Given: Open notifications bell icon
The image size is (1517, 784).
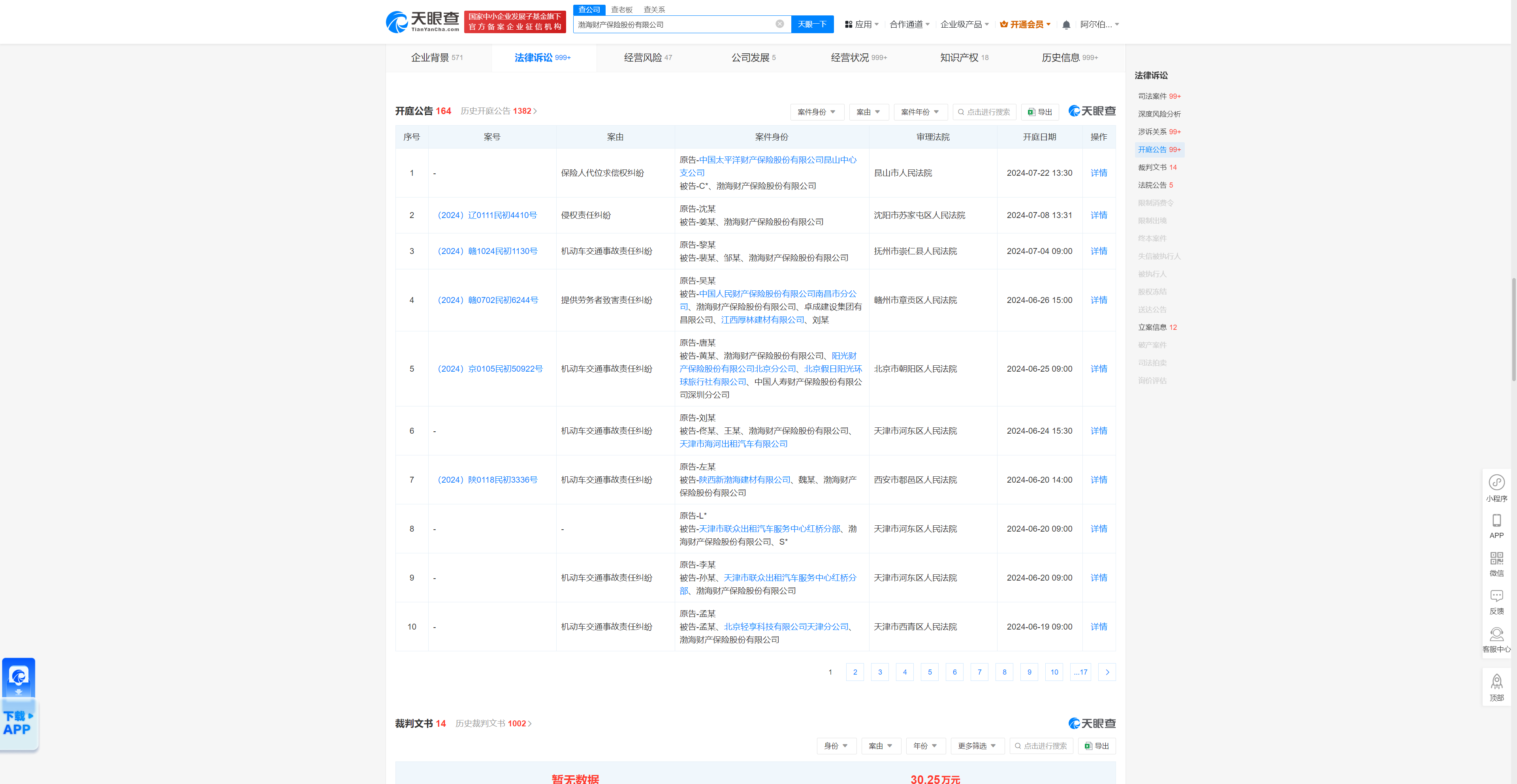Looking at the screenshot, I should (1066, 25).
